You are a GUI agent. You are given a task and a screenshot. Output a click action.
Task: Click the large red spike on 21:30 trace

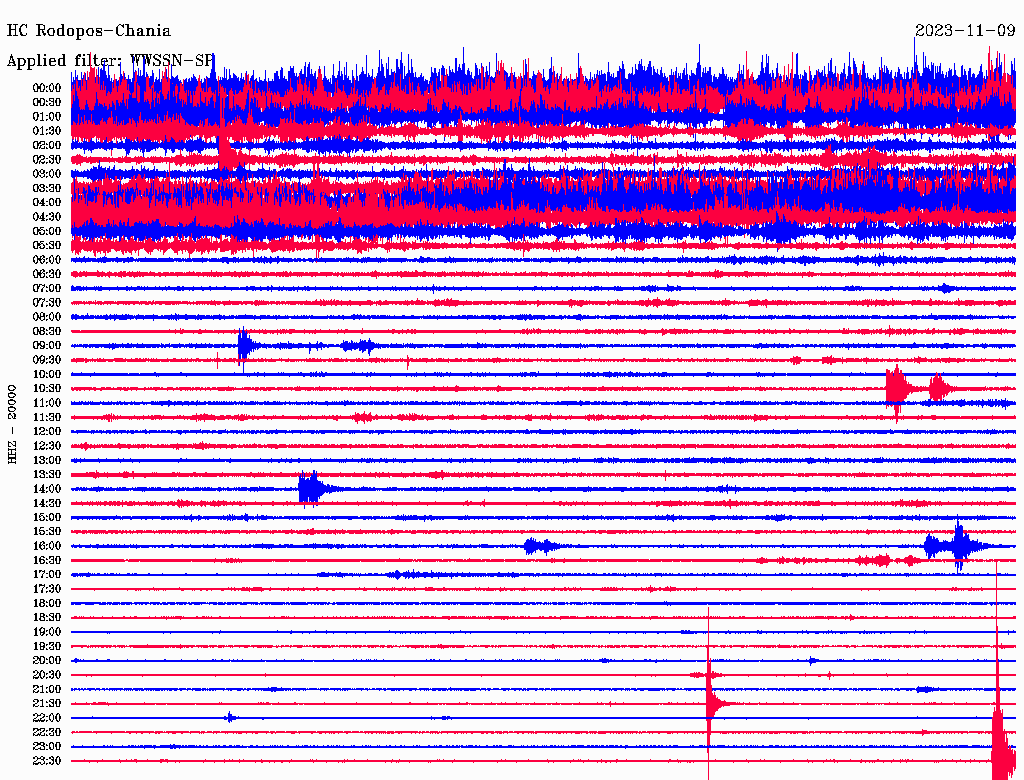pyautogui.click(x=711, y=702)
